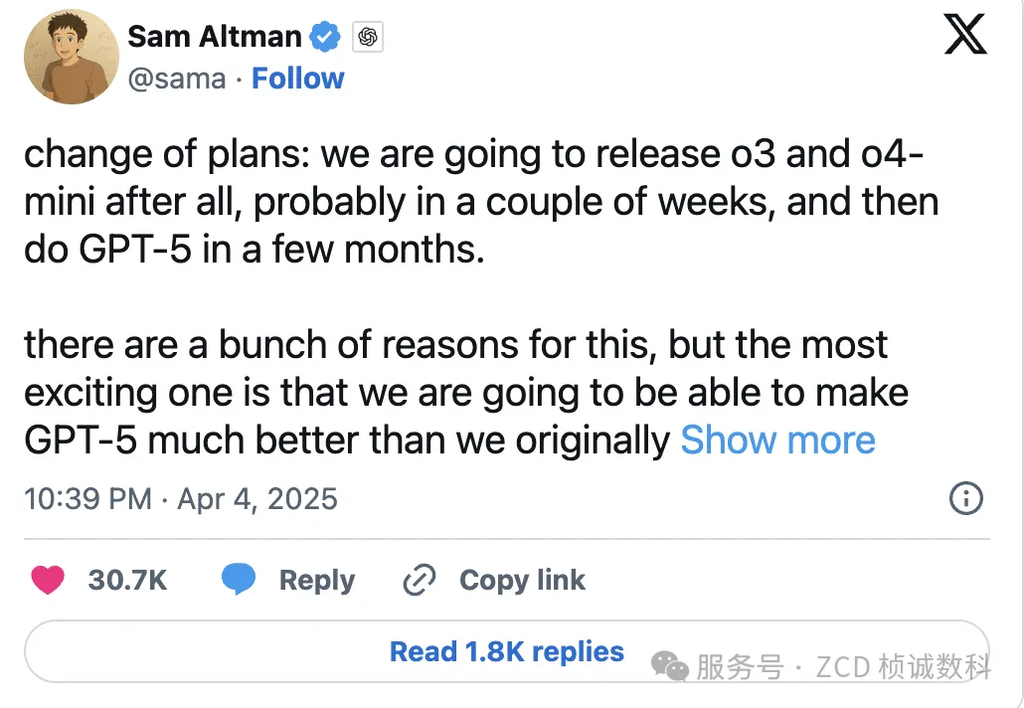The width and height of the screenshot is (1024, 708).
Task: Click the Reply text label
Action: point(316,580)
